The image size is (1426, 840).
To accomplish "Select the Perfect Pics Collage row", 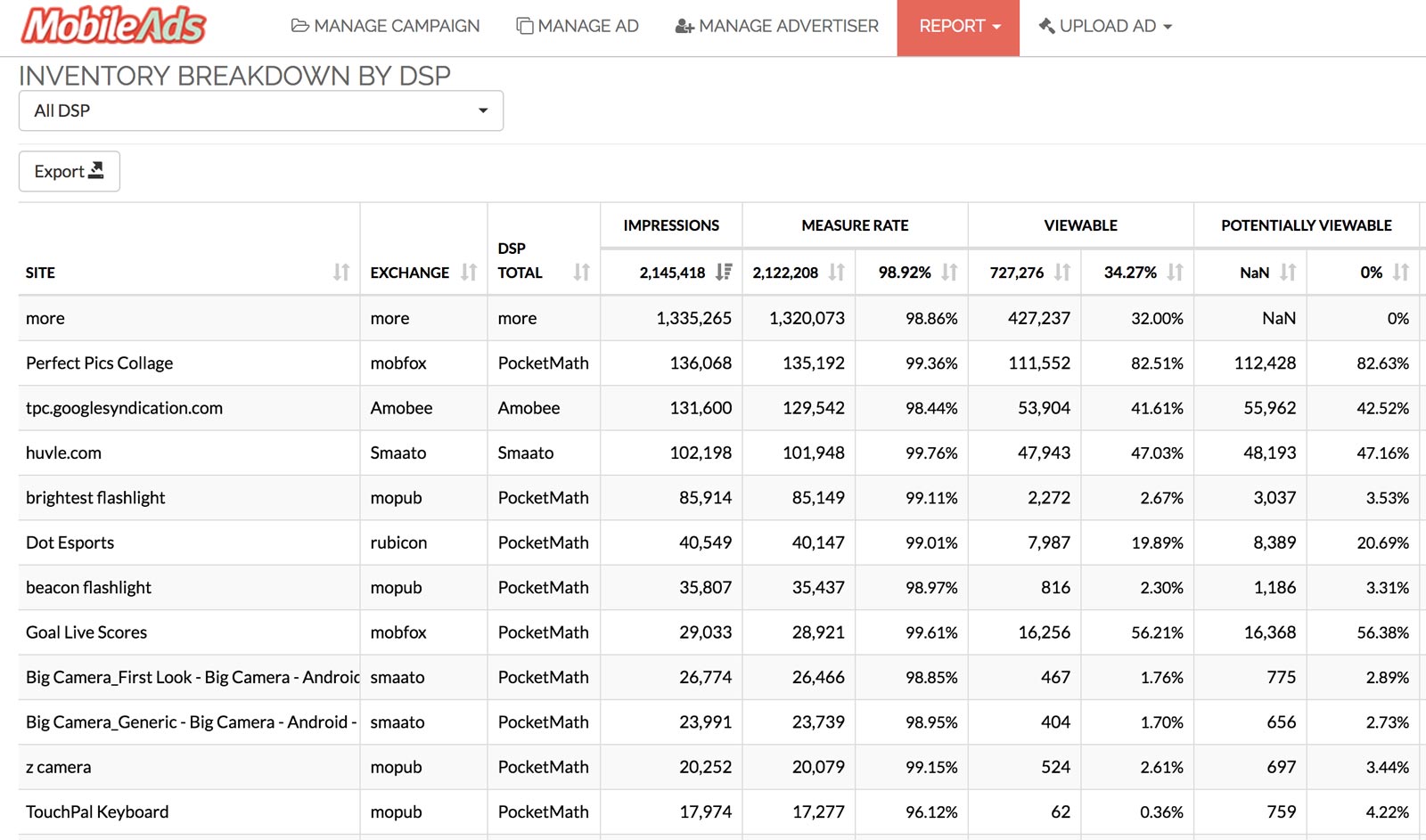I will tap(100, 363).
